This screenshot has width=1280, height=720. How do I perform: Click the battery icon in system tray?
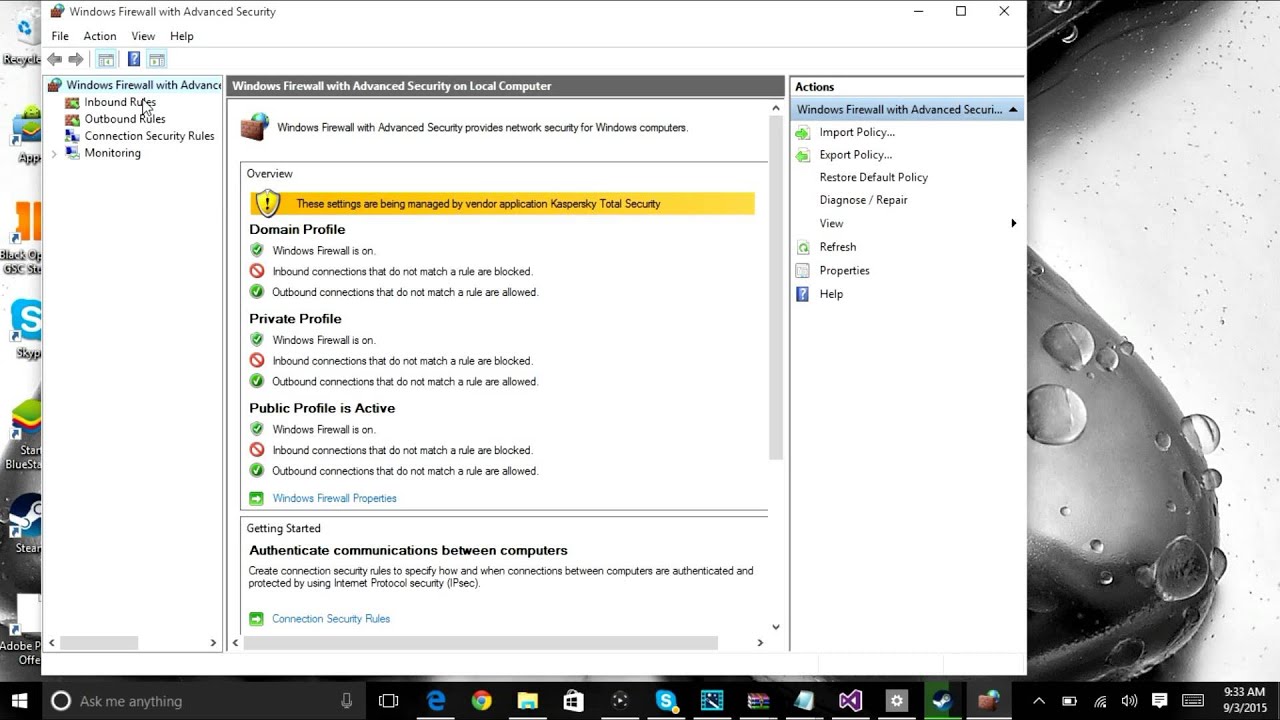coord(1069,701)
